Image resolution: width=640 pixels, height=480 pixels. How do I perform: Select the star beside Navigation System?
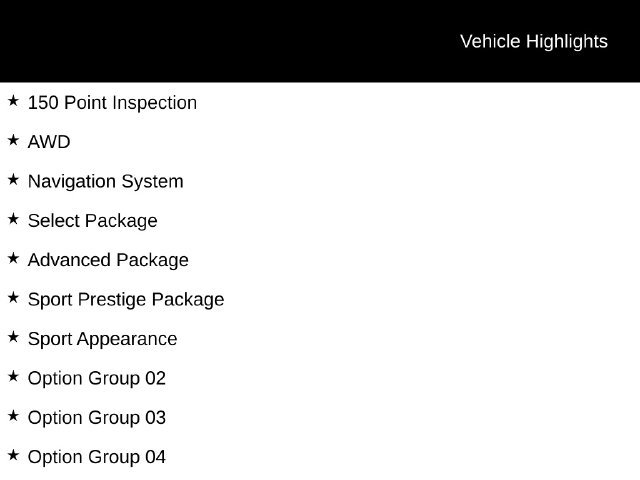point(13,180)
